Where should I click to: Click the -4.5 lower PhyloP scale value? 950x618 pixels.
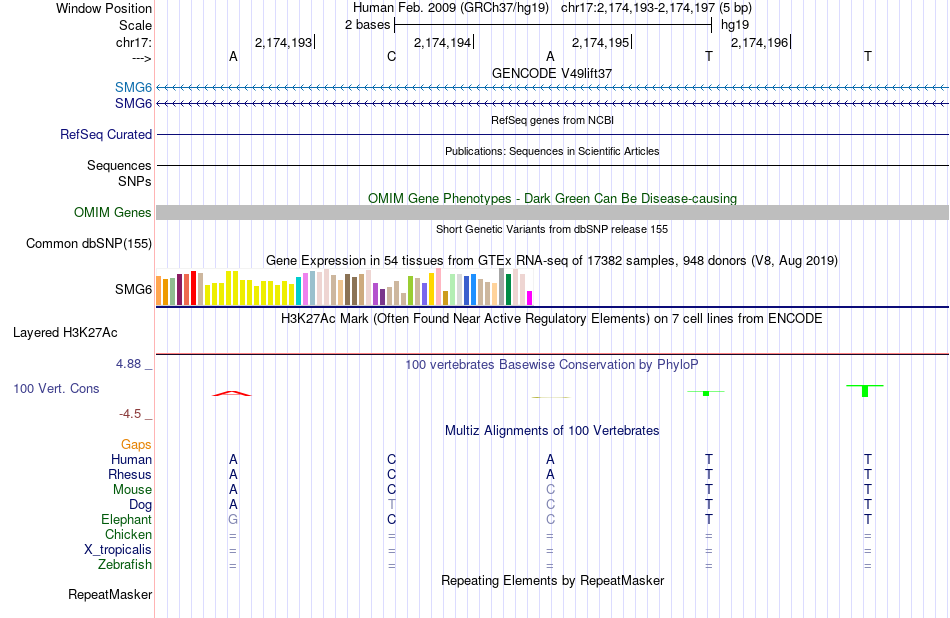click(130, 414)
